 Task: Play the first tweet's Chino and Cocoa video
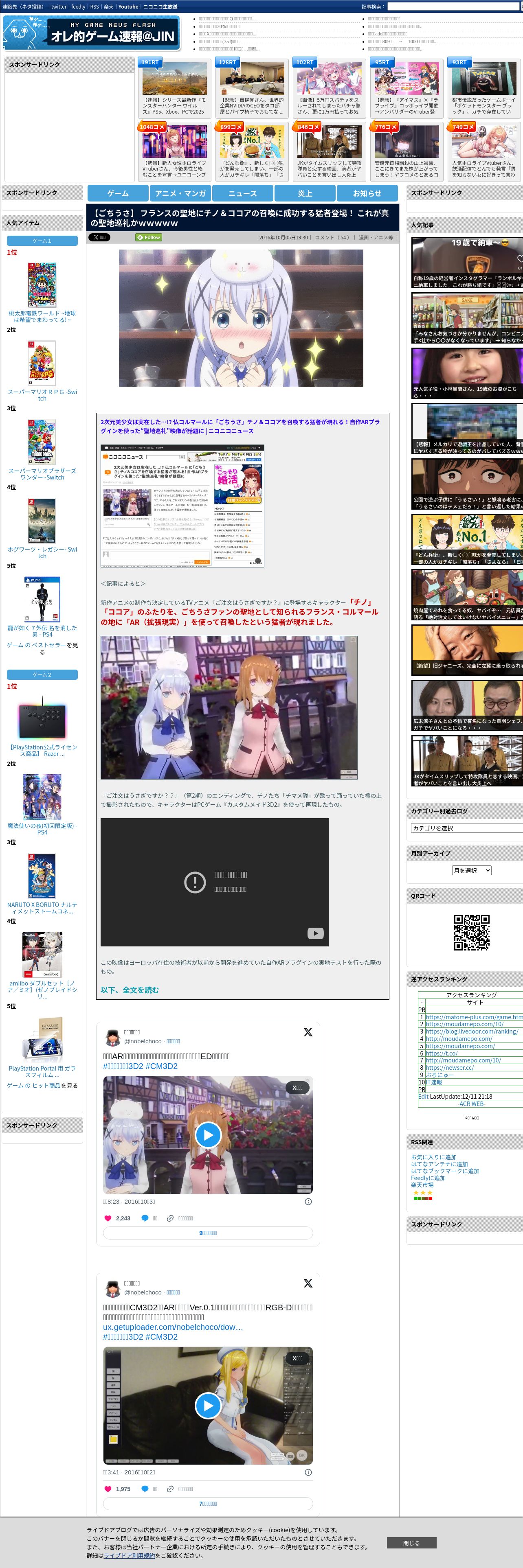208,1134
